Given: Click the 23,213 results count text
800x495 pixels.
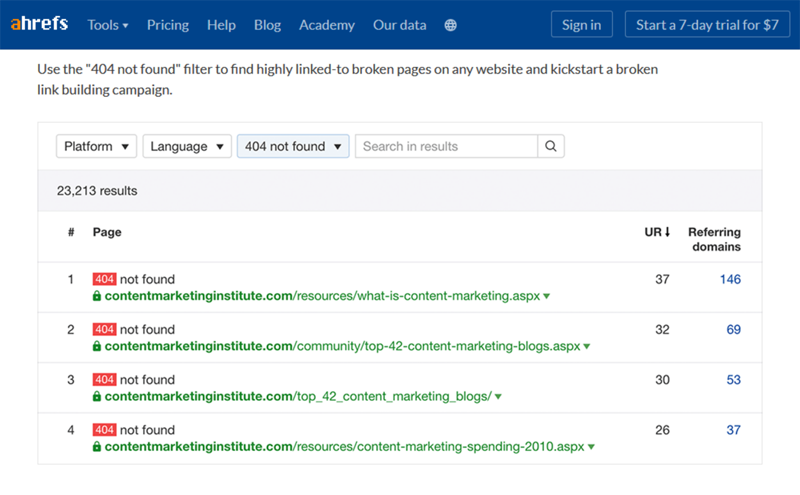Looking at the screenshot, I should [x=97, y=191].
